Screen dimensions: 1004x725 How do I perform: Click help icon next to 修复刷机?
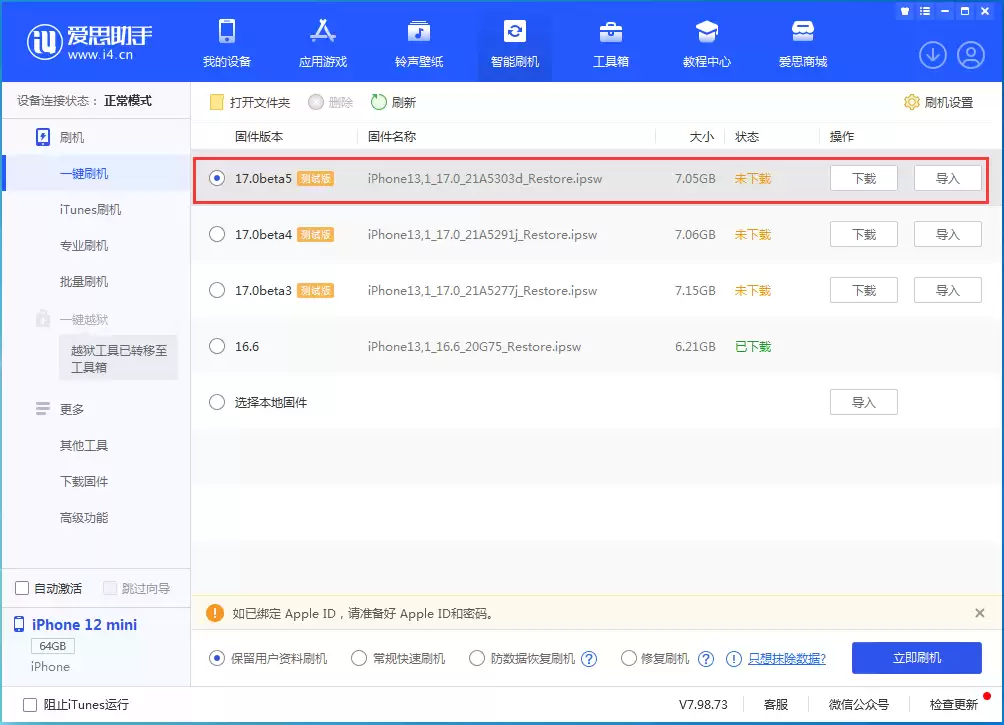[706, 658]
